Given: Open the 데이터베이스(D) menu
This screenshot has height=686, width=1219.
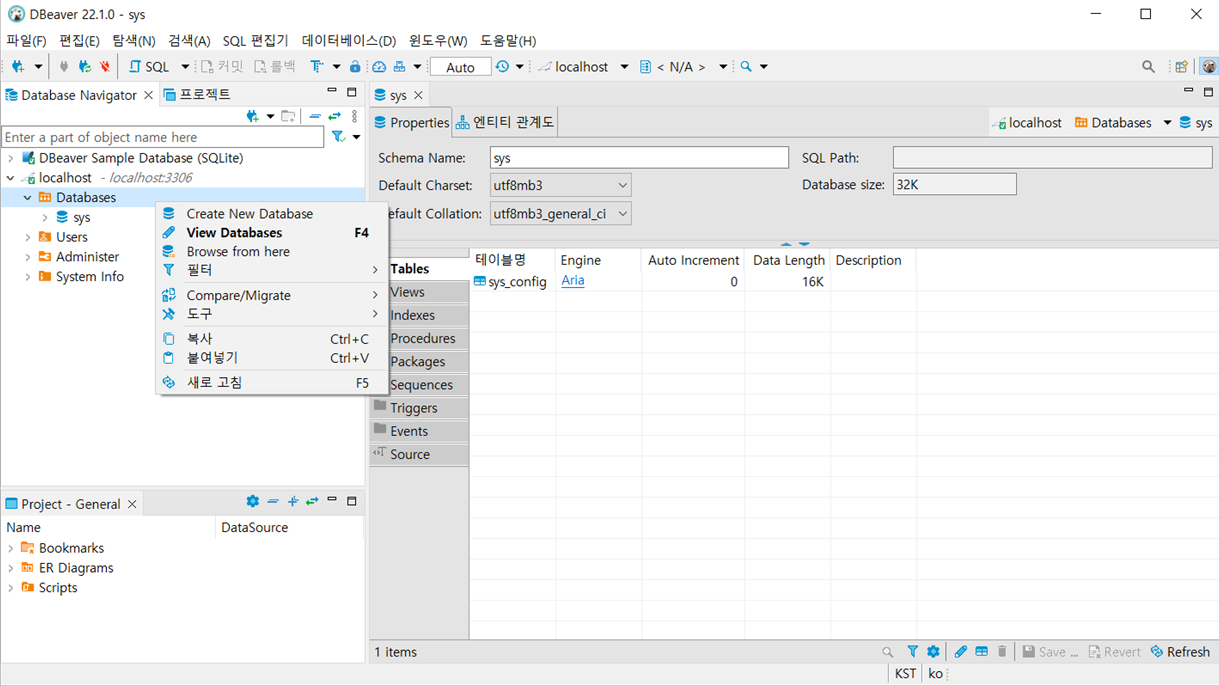Looking at the screenshot, I should 349,41.
